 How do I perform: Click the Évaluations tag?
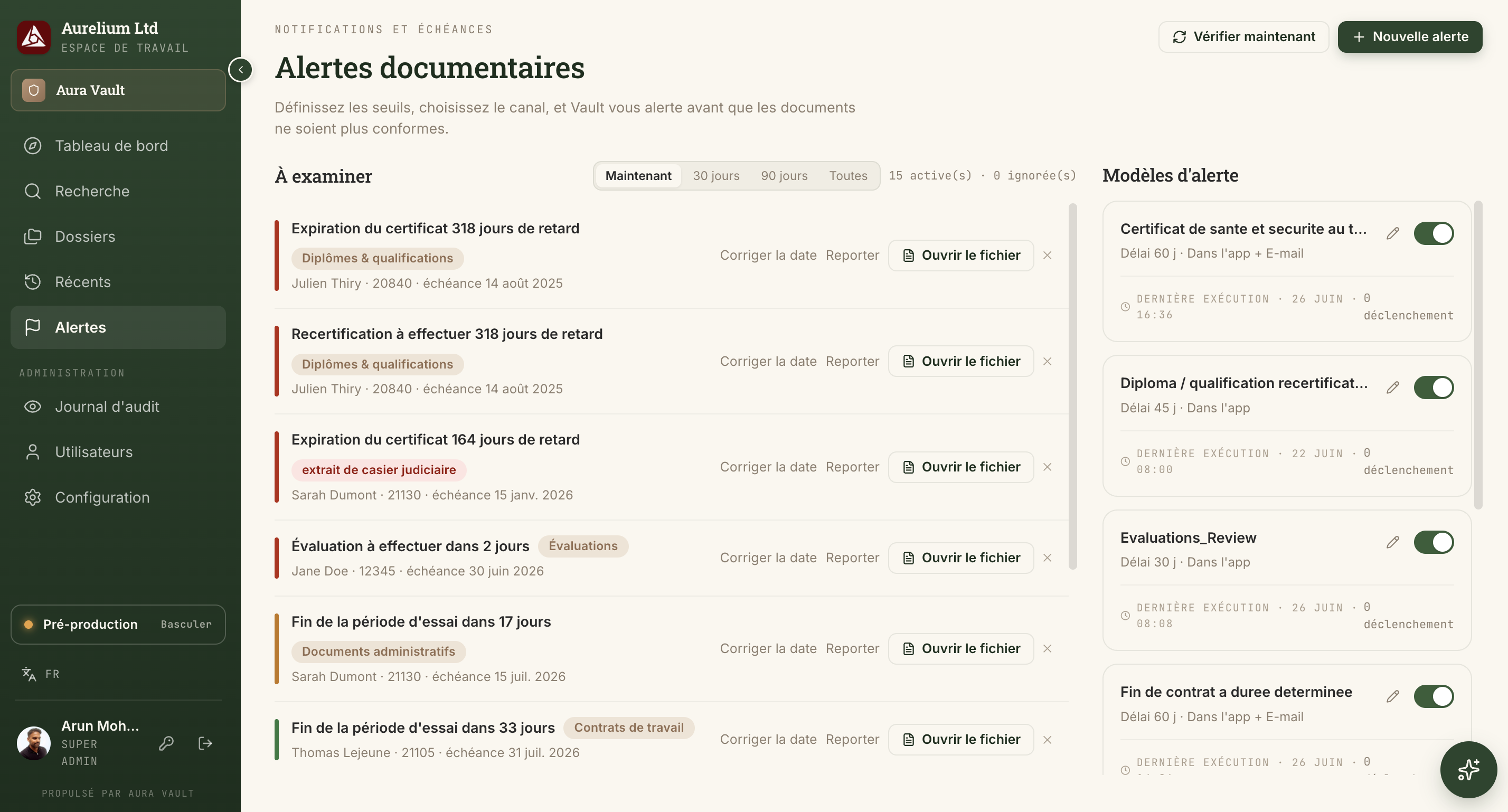(x=583, y=545)
